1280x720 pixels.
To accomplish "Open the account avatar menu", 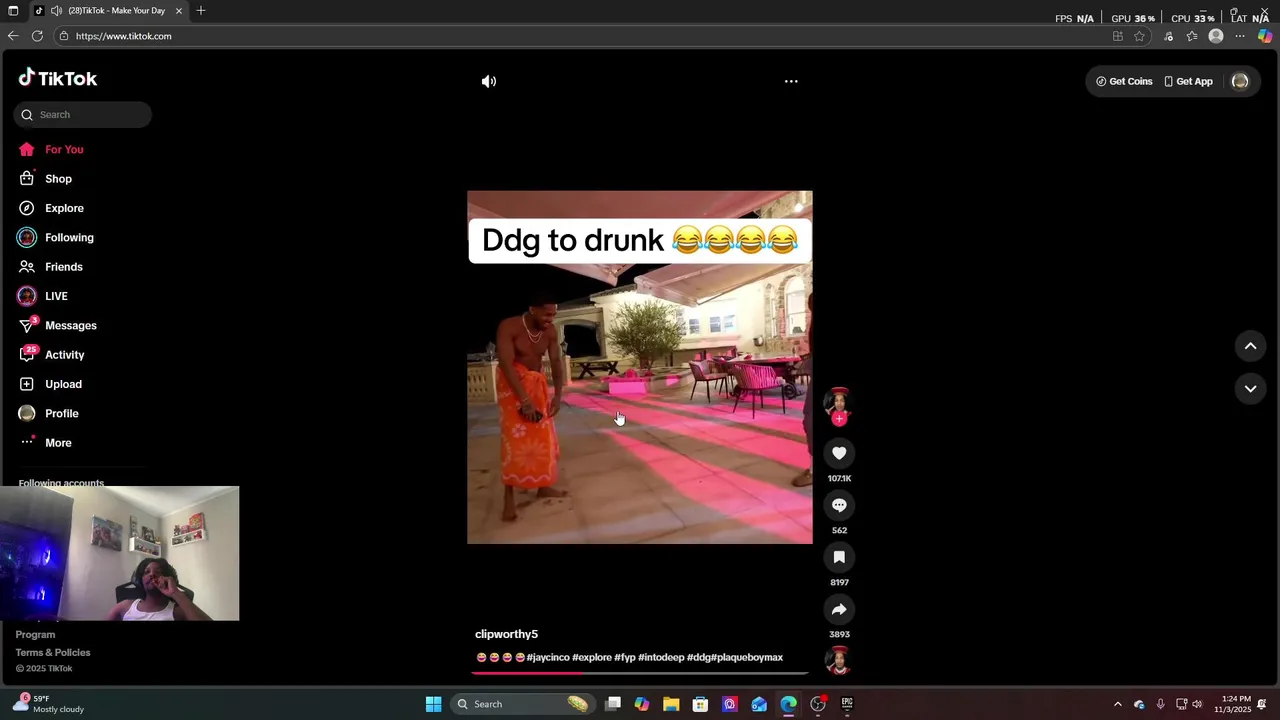I will pyautogui.click(x=1240, y=82).
